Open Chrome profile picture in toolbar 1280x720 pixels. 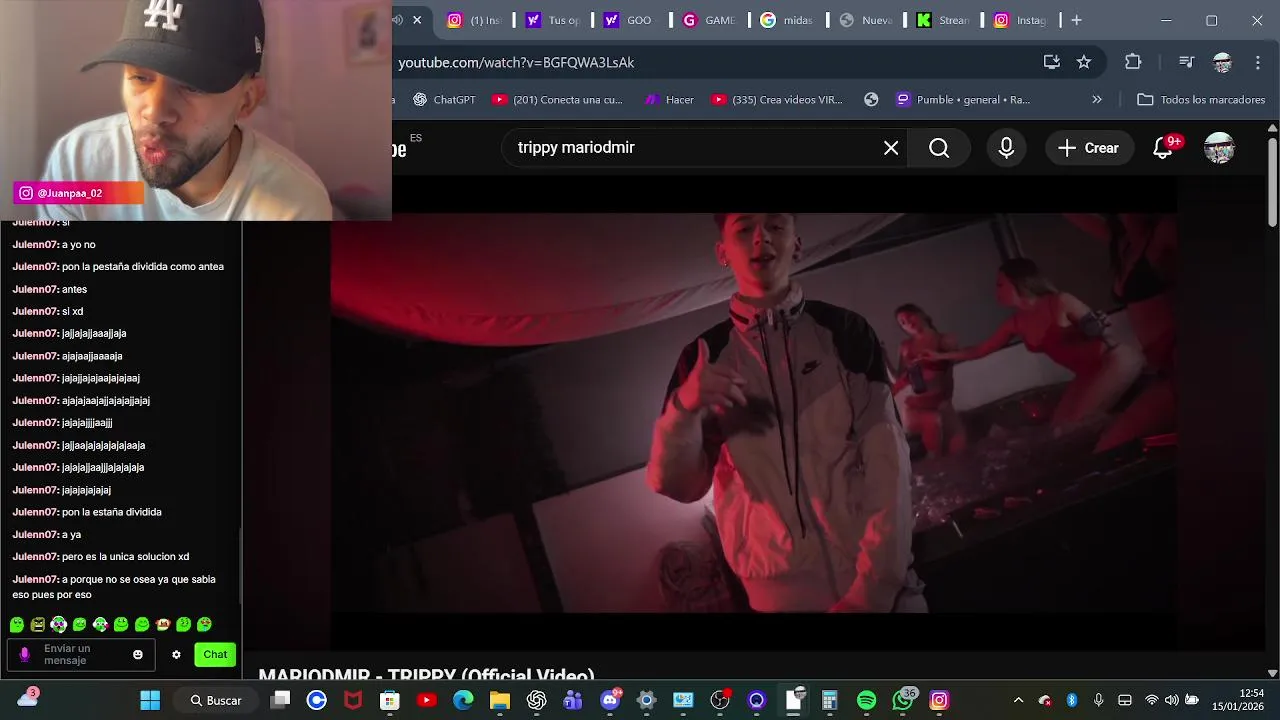point(1222,62)
